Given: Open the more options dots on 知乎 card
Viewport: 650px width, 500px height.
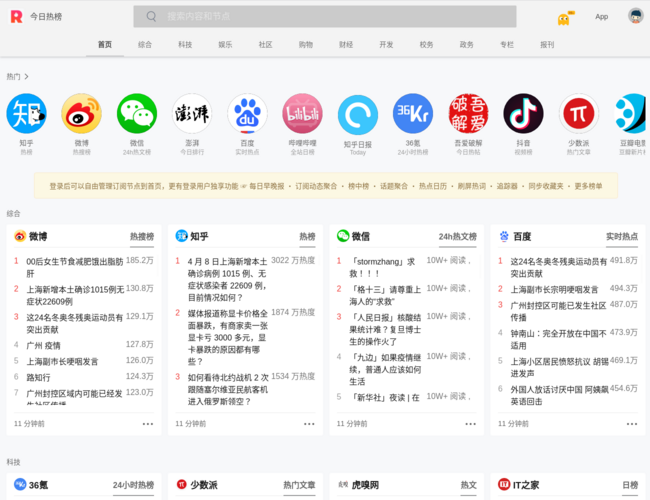Looking at the screenshot, I should (x=309, y=424).
